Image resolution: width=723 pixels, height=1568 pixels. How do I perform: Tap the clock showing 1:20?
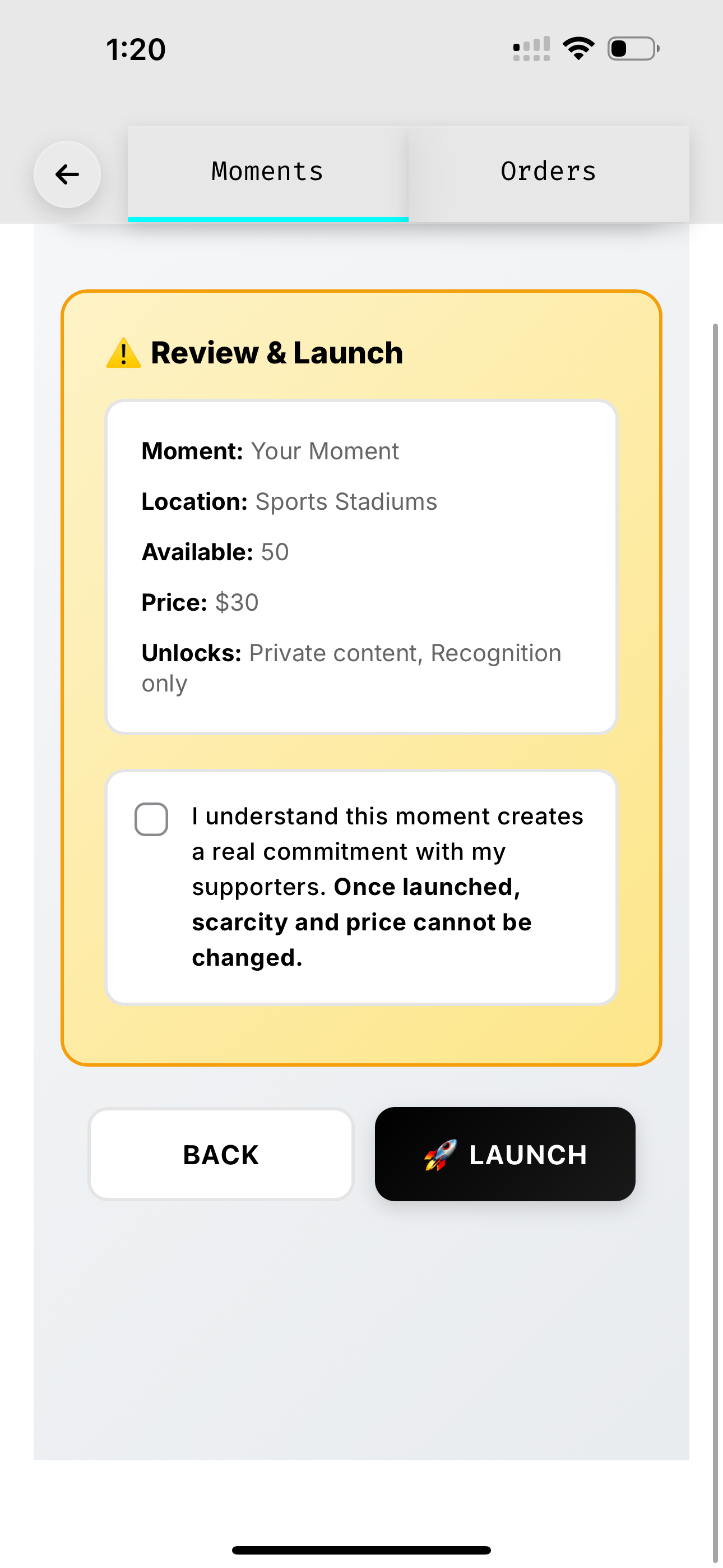coord(135,49)
